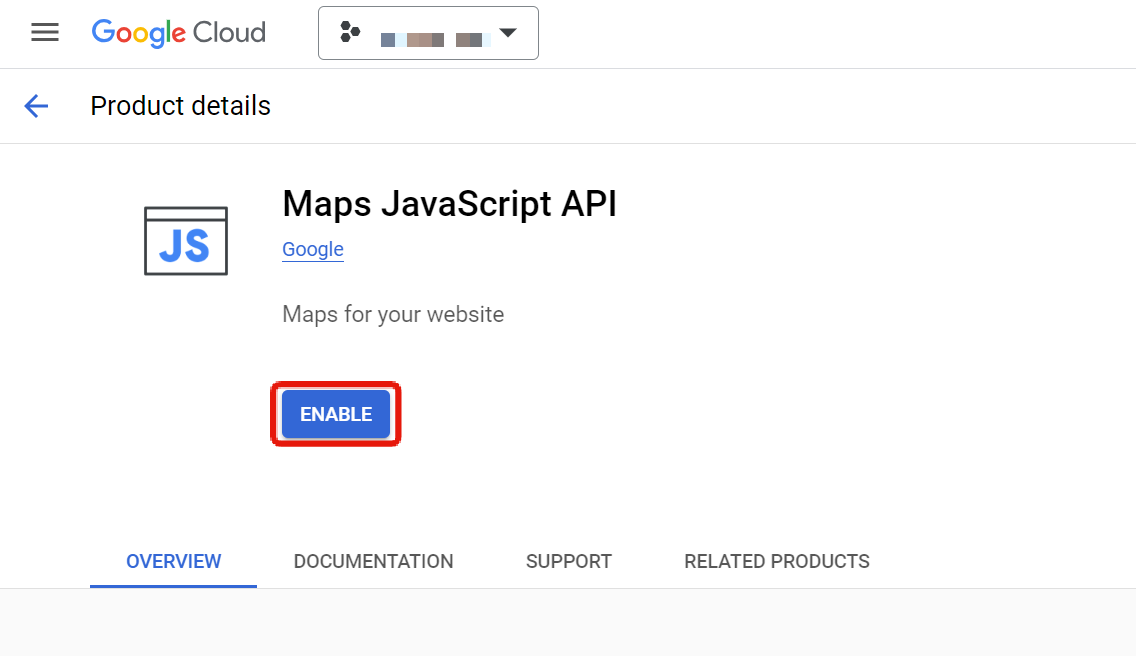The width and height of the screenshot is (1136, 656).
Task: Click the Maps for your website description
Action: (x=392, y=314)
